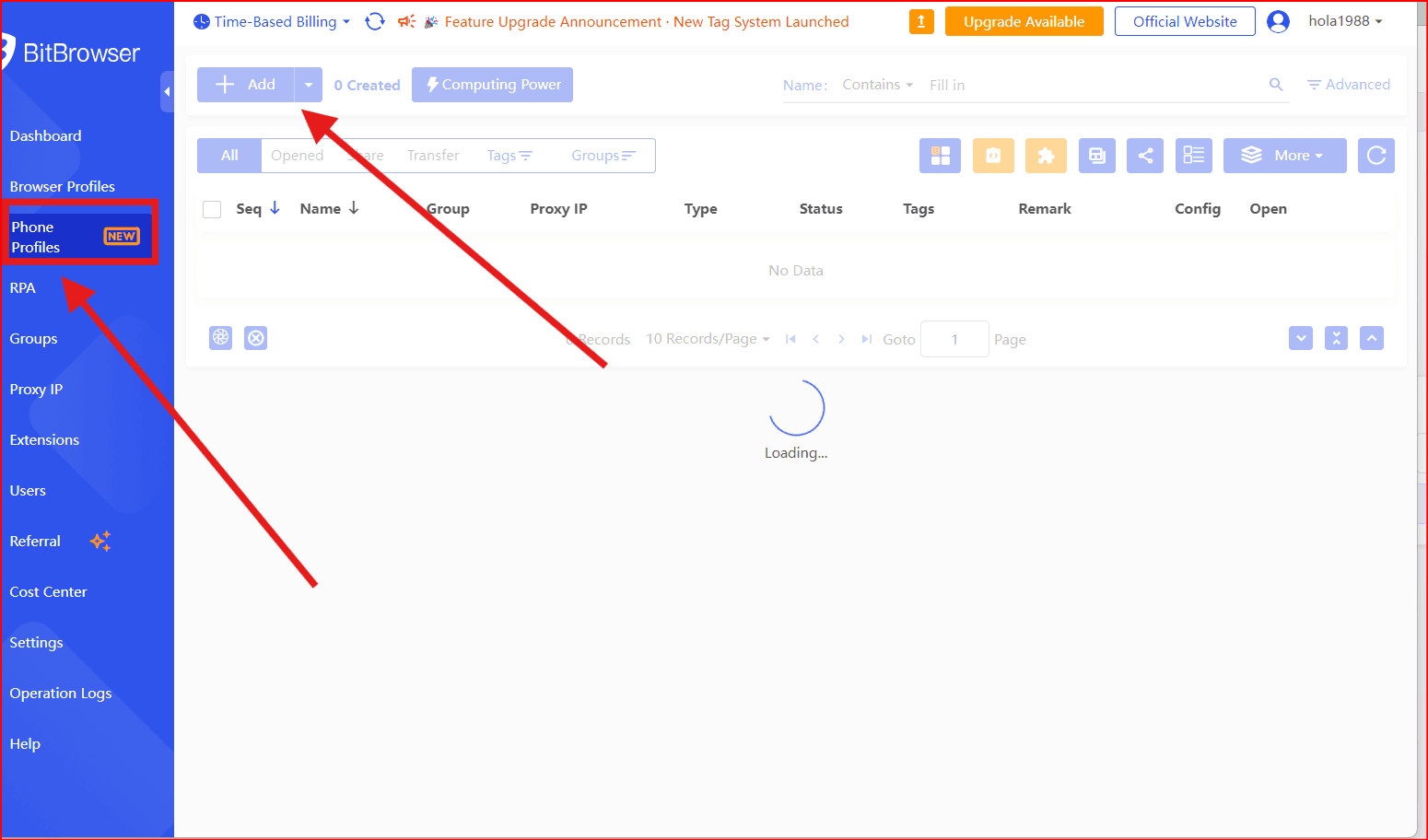This screenshot has width=1428, height=840.
Task: Collapse the sidebar with the arrow handle
Action: (167, 91)
